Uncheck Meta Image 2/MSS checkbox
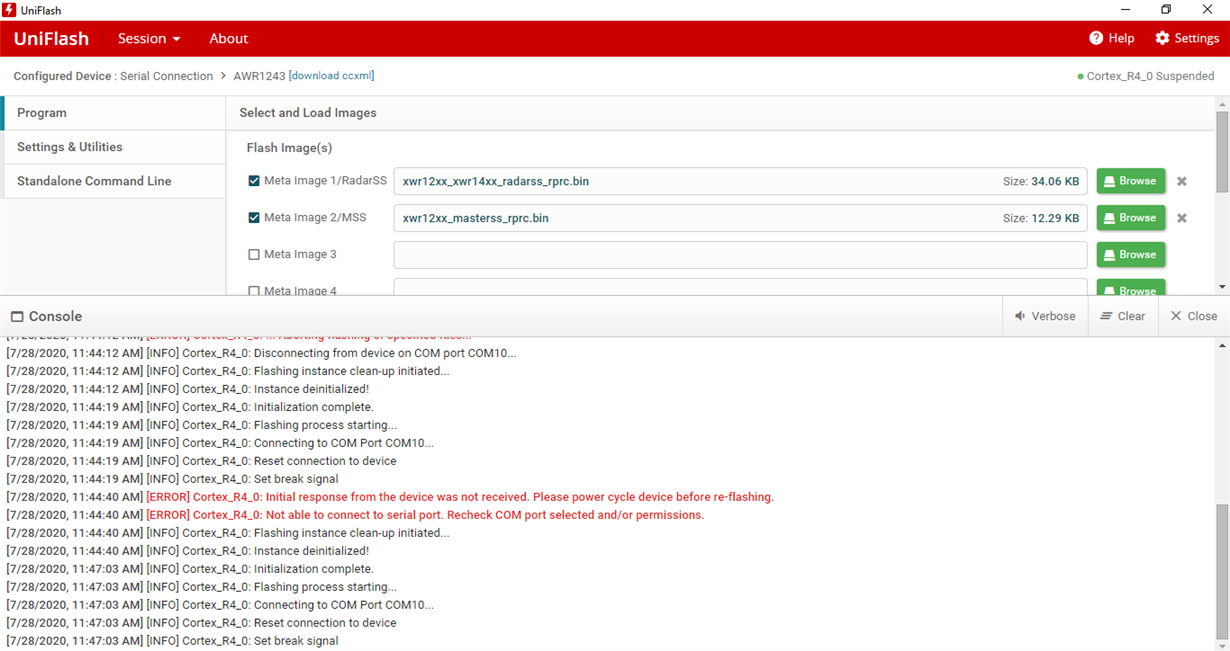1230x651 pixels. click(x=254, y=218)
